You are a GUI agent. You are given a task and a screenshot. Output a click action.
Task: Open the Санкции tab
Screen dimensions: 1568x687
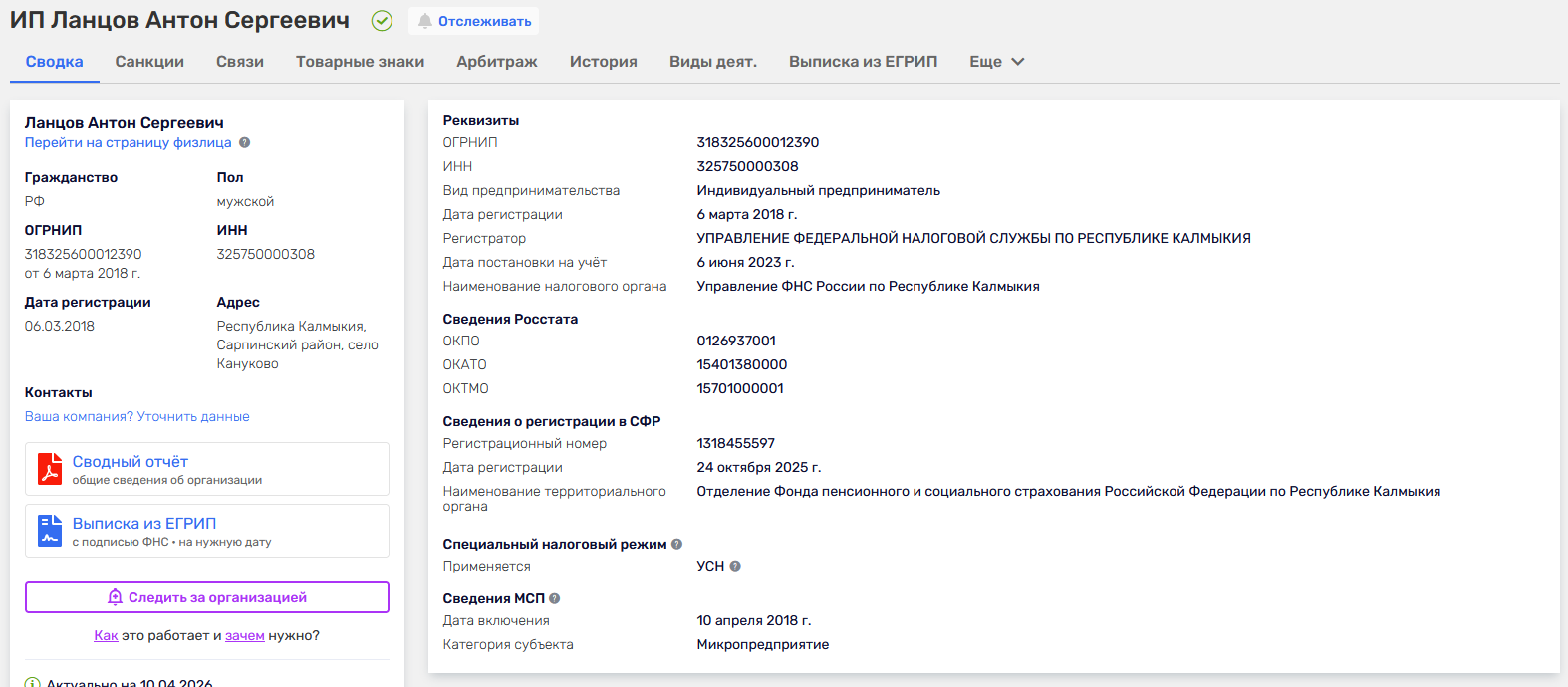(149, 62)
